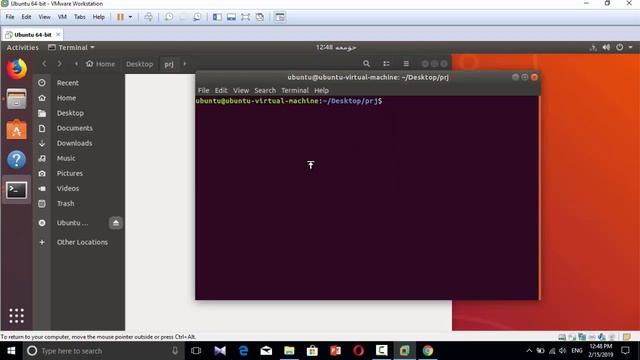Open VMware snapshot manager icon

(x=197, y=17)
